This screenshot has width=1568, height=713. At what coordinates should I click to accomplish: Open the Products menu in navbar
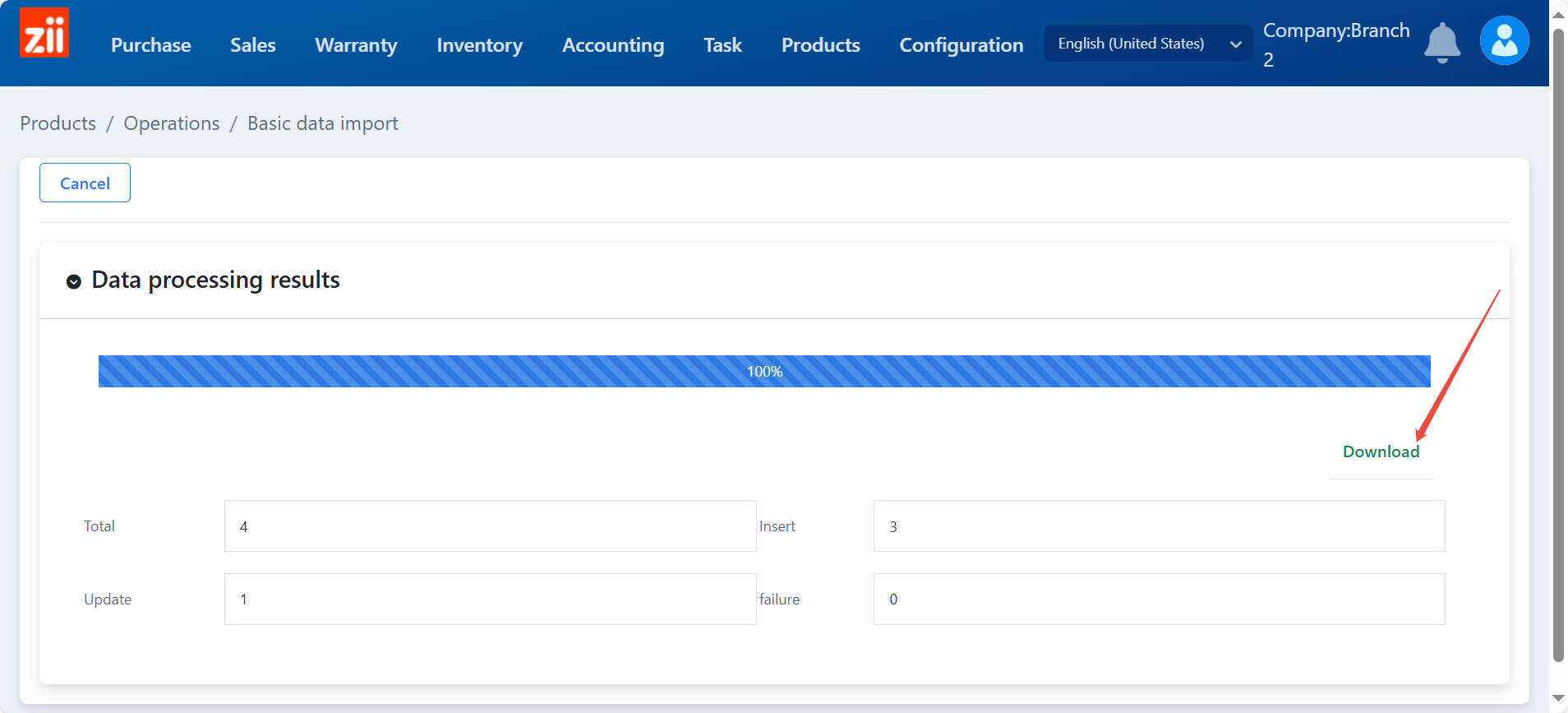820,45
